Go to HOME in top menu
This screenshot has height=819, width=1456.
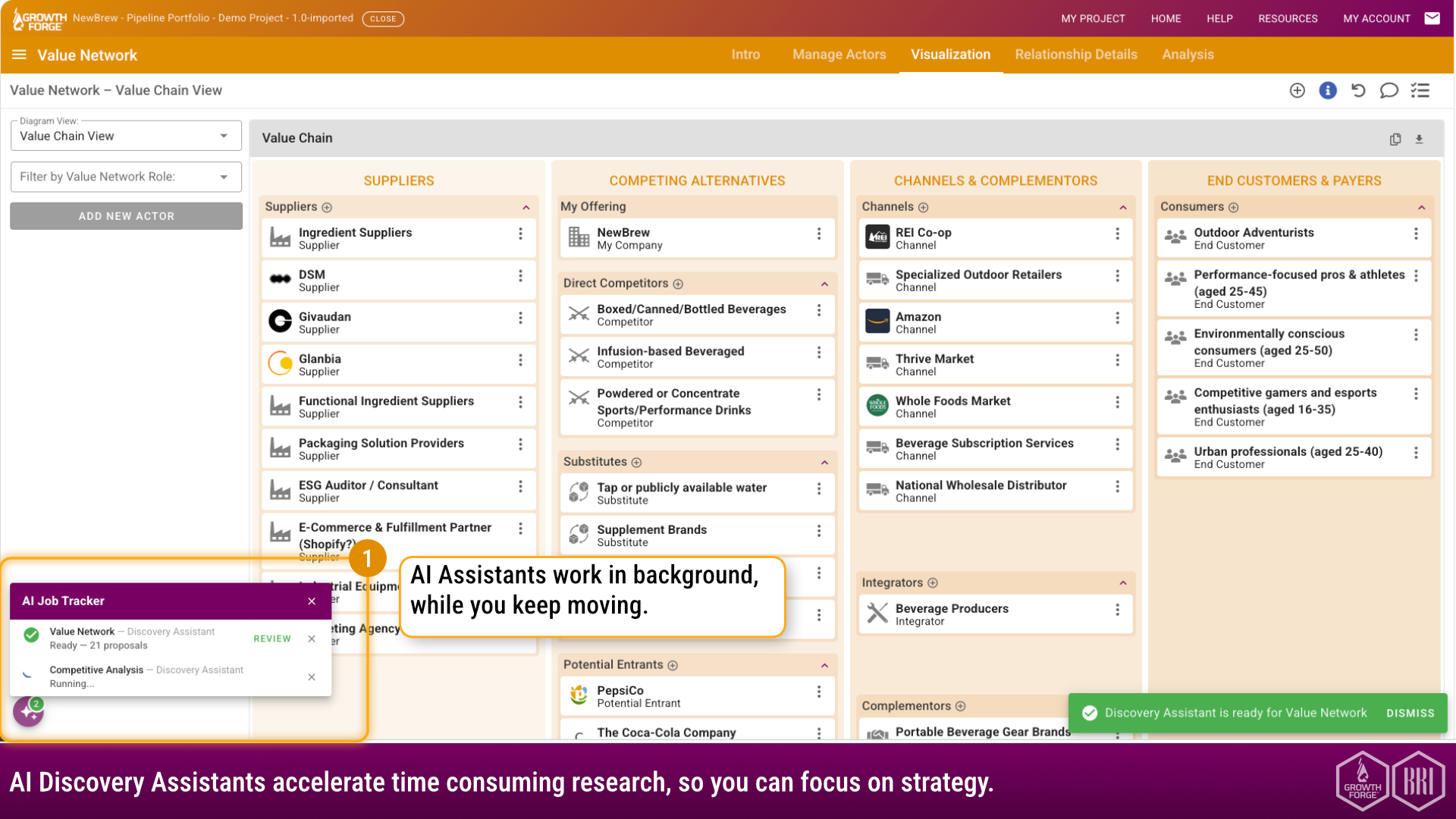click(1166, 18)
